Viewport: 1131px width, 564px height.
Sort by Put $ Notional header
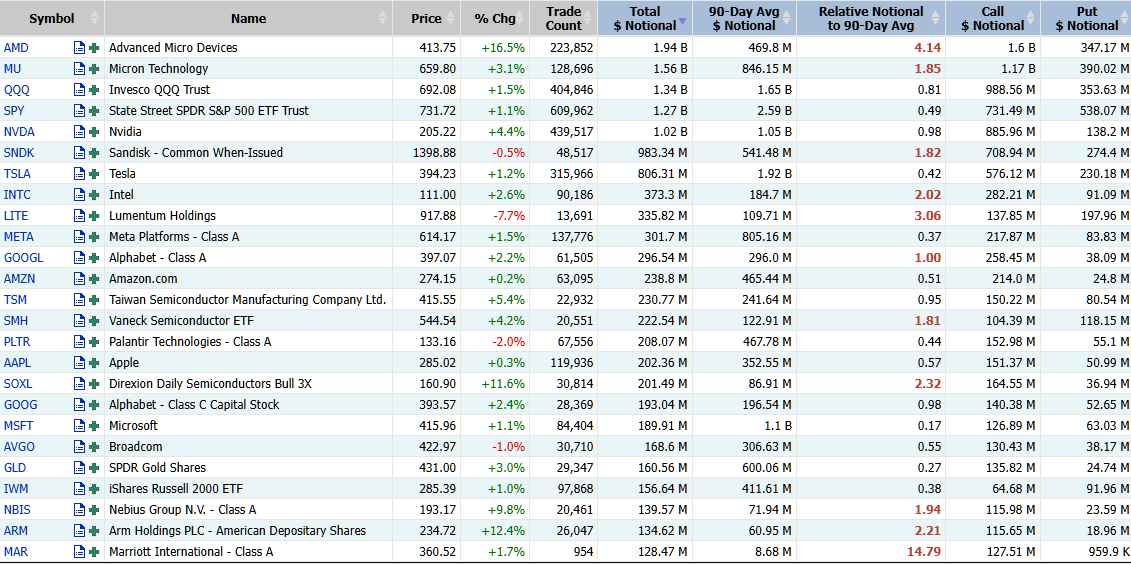pos(1086,19)
